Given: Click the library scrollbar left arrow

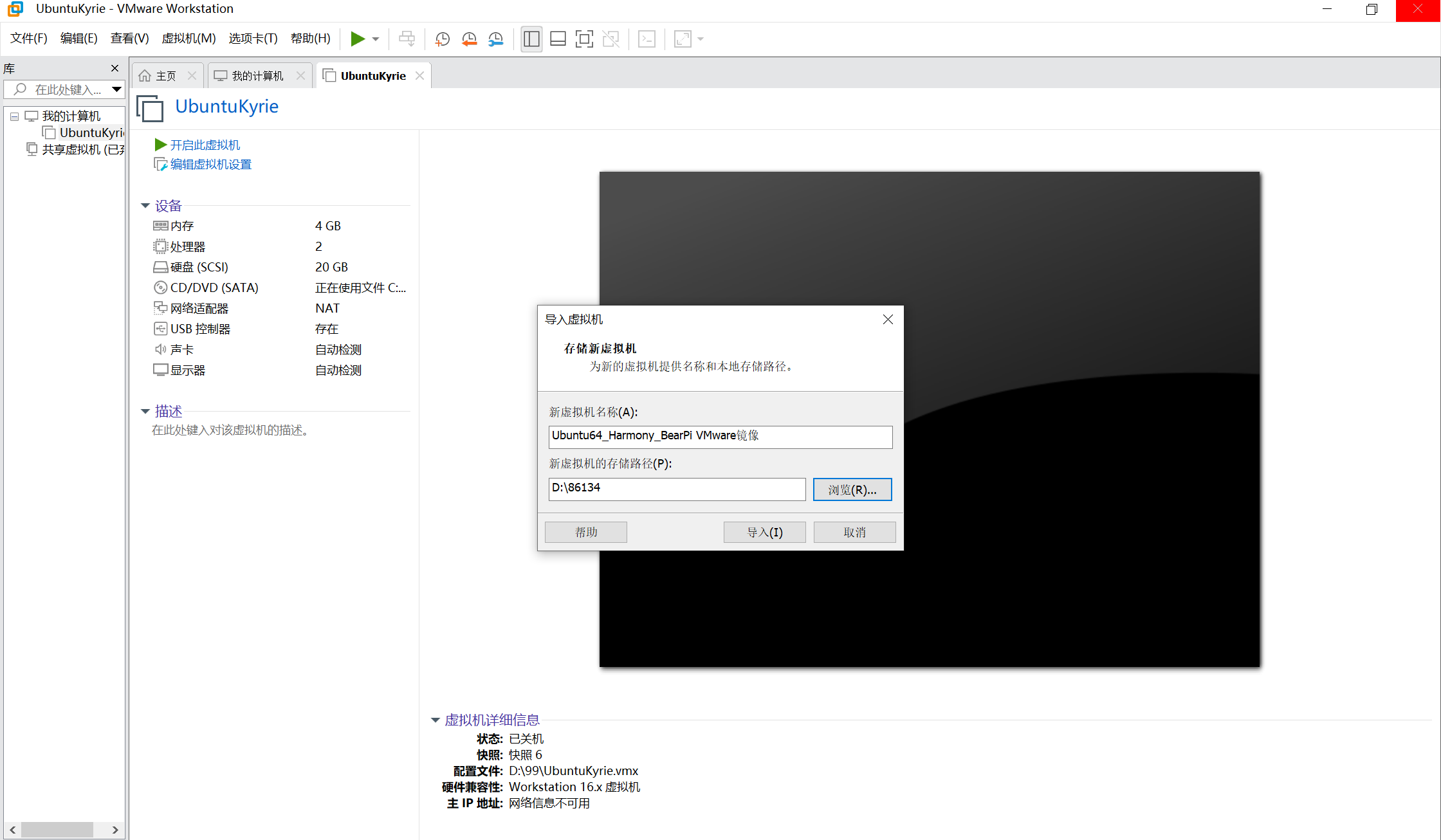Looking at the screenshot, I should [x=12, y=830].
